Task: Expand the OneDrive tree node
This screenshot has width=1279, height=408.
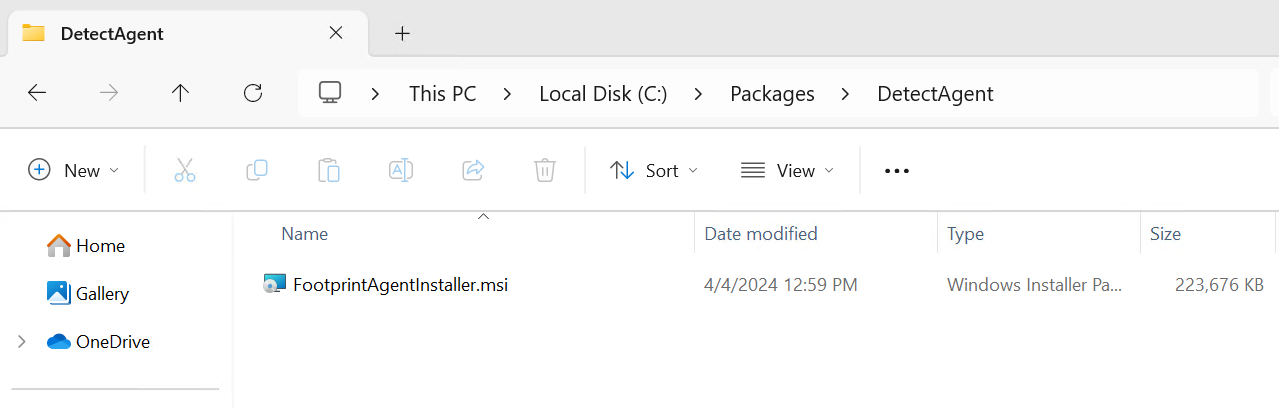Action: click(x=22, y=342)
